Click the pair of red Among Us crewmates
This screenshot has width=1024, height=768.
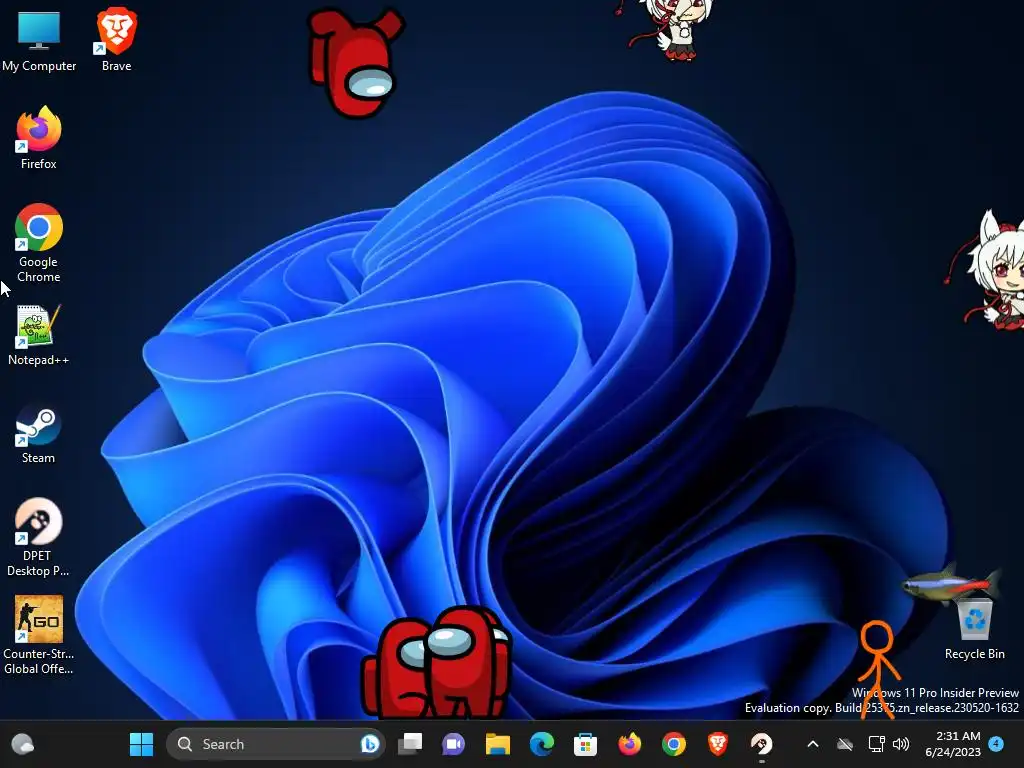(x=437, y=662)
